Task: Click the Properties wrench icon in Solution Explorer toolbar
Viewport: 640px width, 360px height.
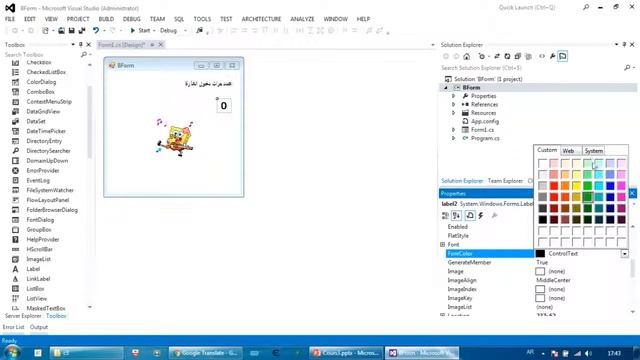Action: pos(552,56)
